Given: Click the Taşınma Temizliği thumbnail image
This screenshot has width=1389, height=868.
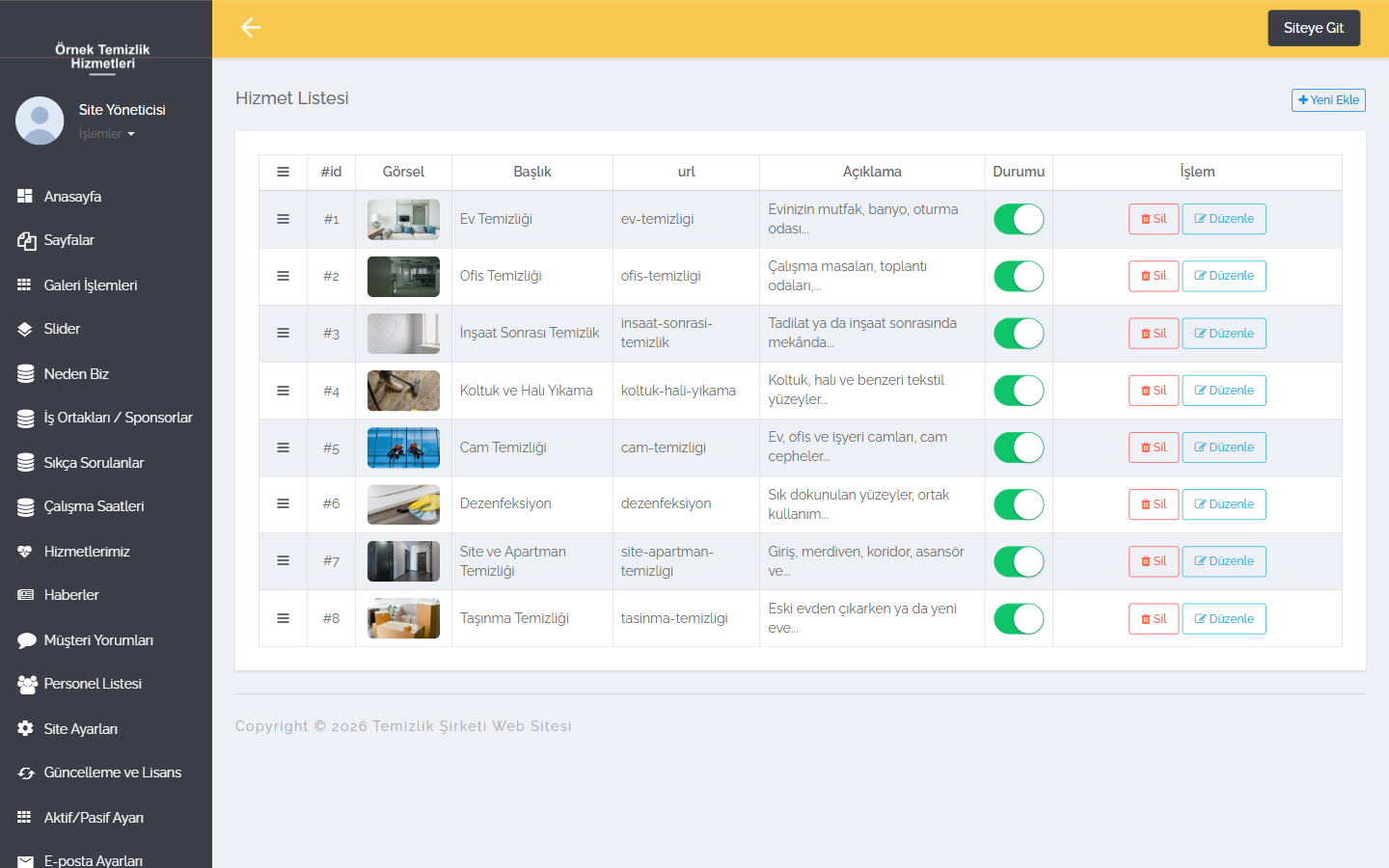Looking at the screenshot, I should [x=403, y=618].
